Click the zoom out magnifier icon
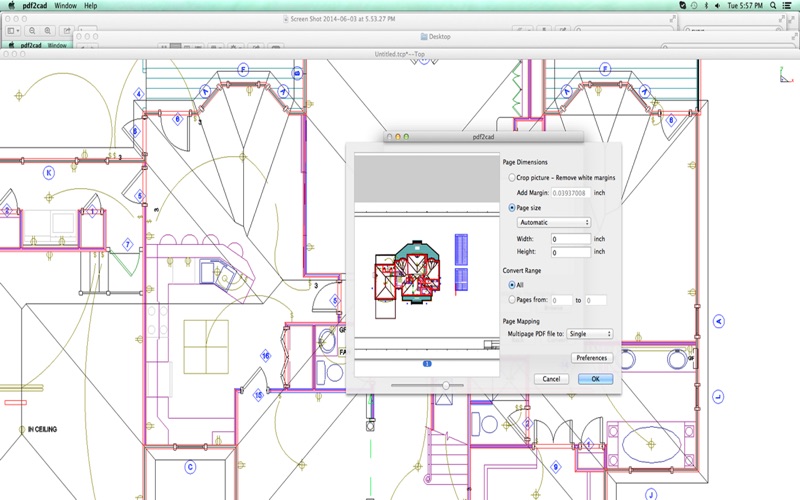The image size is (800, 500). pyautogui.click(x=33, y=31)
